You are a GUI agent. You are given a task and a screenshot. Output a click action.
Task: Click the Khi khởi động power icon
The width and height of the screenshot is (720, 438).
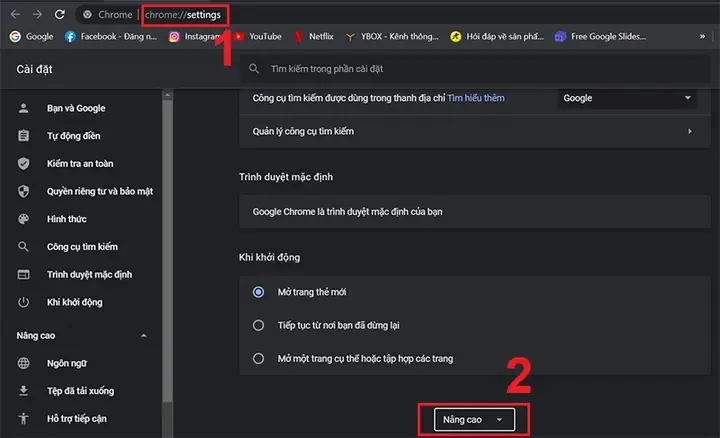pyautogui.click(x=23, y=302)
